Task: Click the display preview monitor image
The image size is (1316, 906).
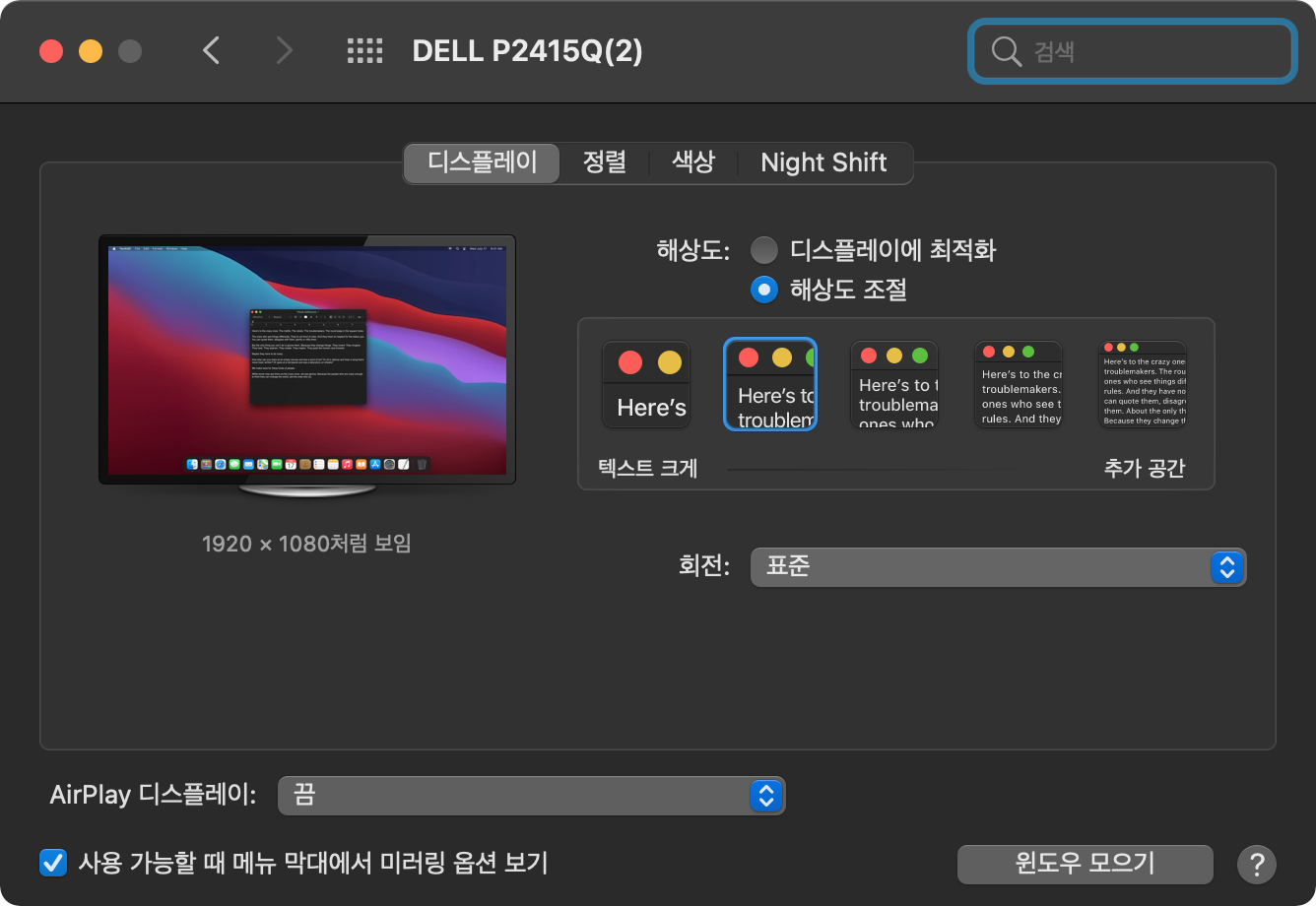Action: 307,365
